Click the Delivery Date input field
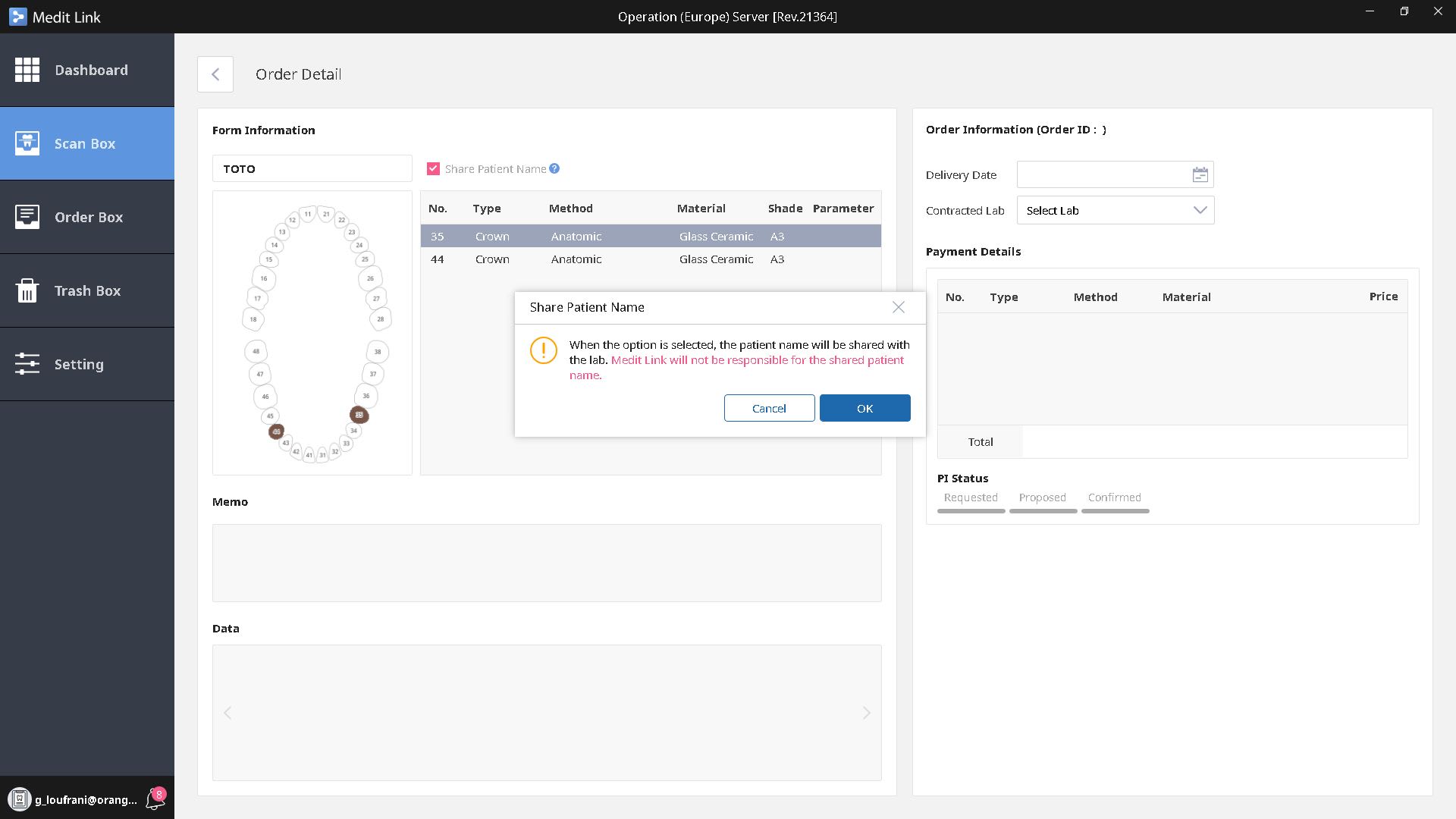Image resolution: width=1456 pixels, height=819 pixels. tap(1115, 175)
